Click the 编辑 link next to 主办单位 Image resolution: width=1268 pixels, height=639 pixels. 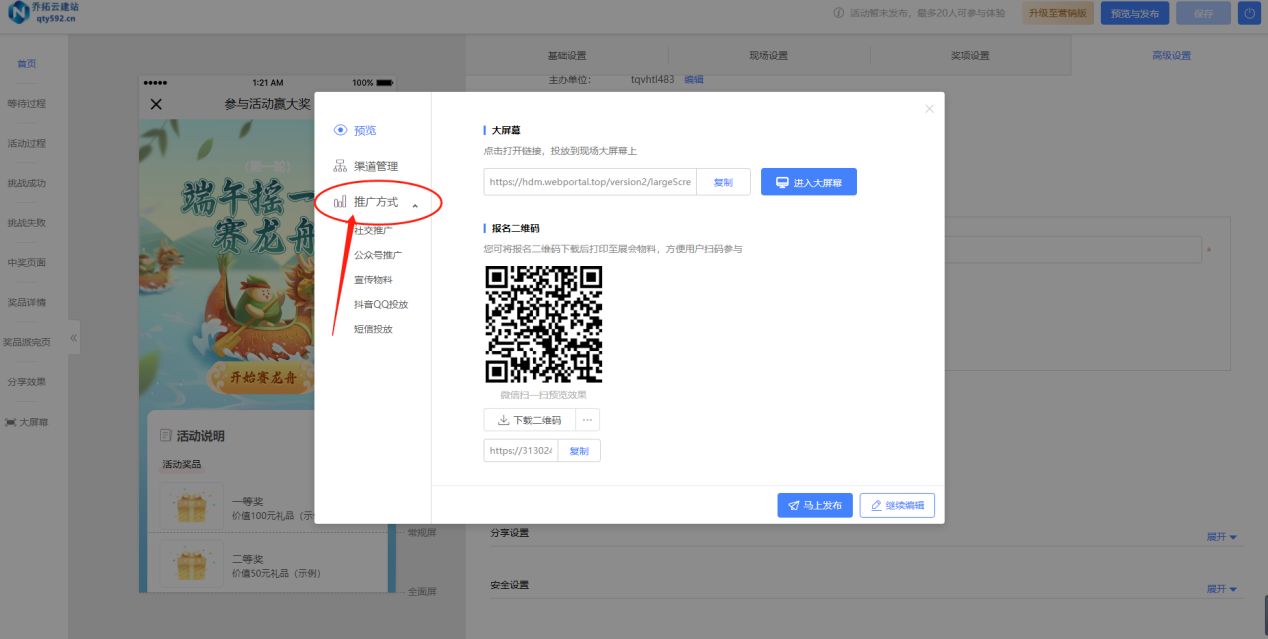pyautogui.click(x=690, y=78)
